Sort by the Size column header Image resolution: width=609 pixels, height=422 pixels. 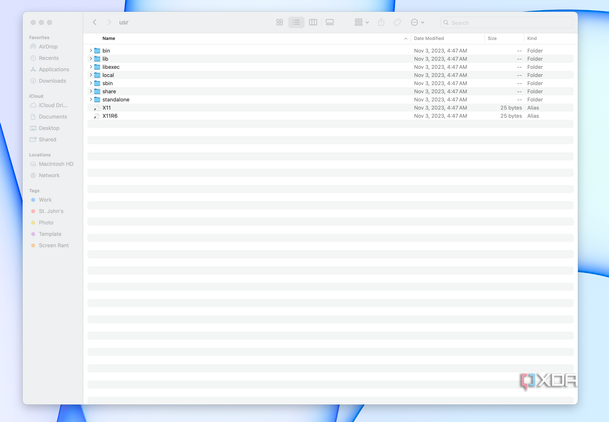pos(492,38)
